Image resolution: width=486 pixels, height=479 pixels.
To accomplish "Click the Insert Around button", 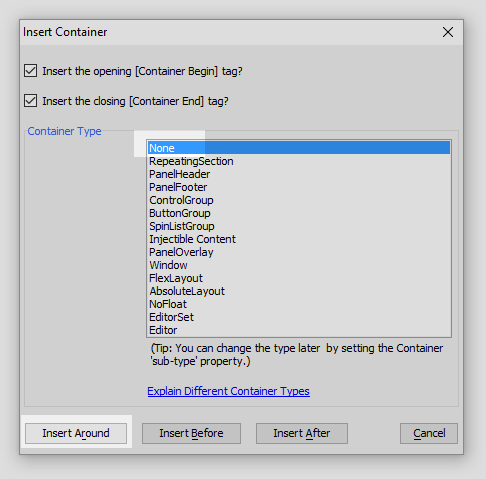I will (76, 433).
